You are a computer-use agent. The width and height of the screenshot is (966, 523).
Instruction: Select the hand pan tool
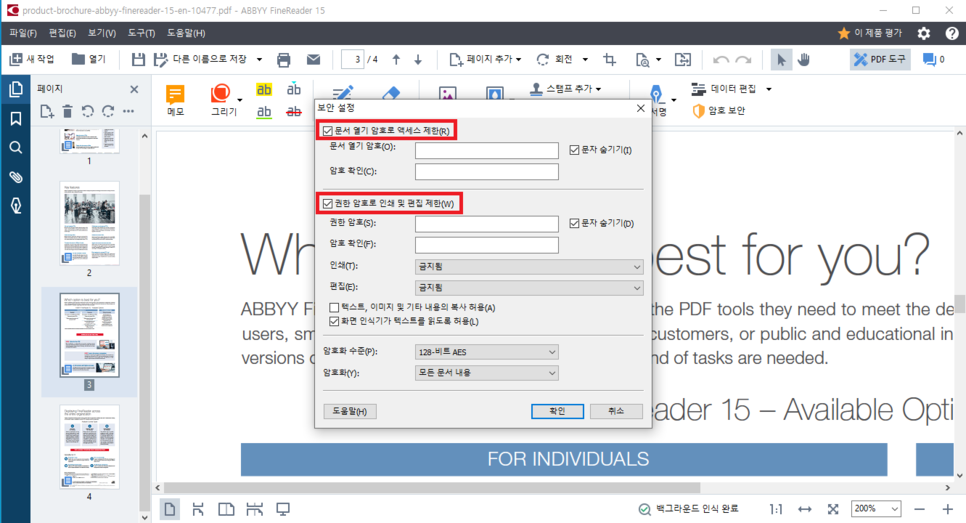[804, 60]
